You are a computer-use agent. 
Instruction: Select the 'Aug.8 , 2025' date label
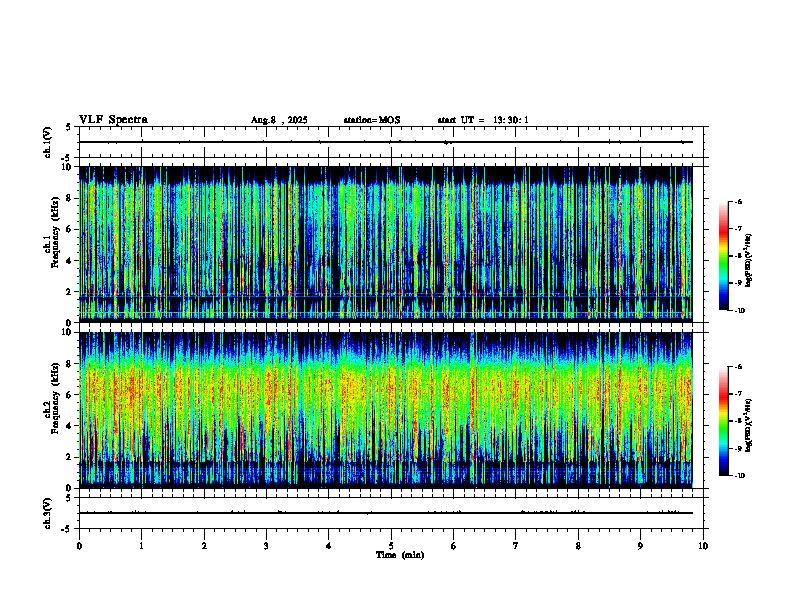[x=279, y=120]
